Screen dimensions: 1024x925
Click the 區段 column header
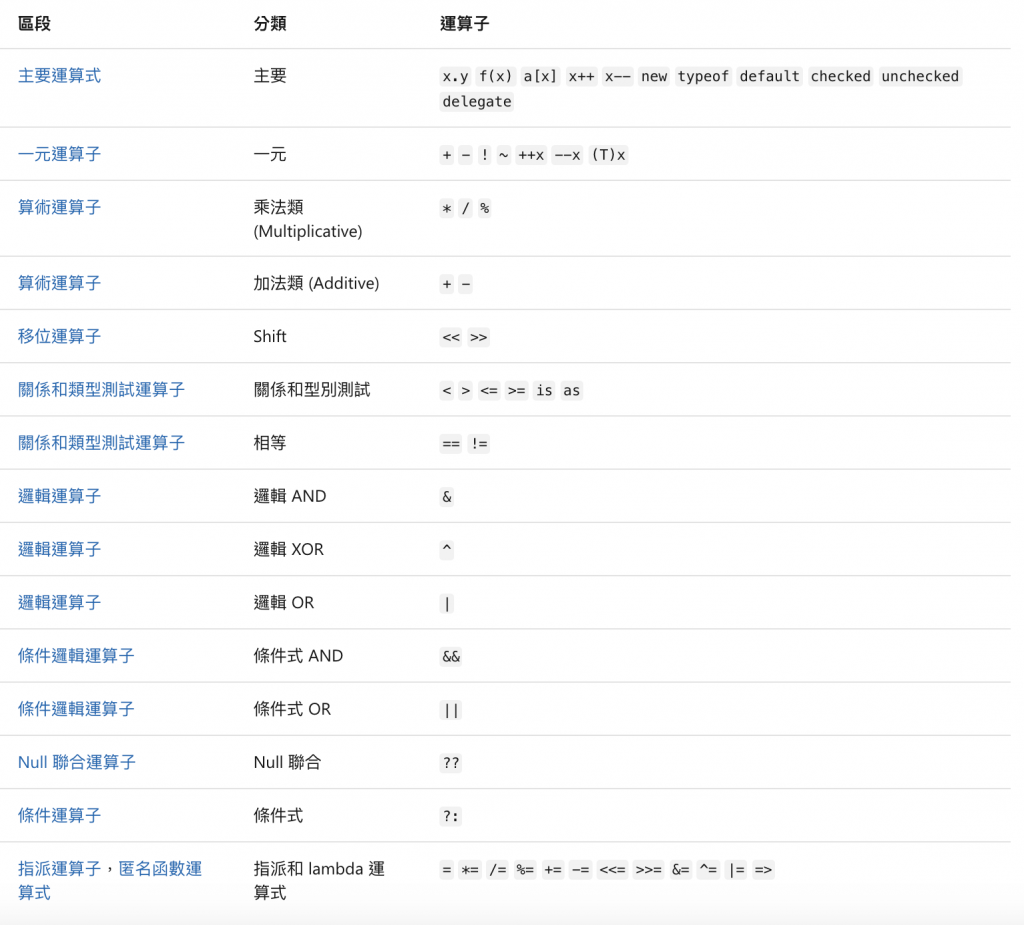click(35, 24)
